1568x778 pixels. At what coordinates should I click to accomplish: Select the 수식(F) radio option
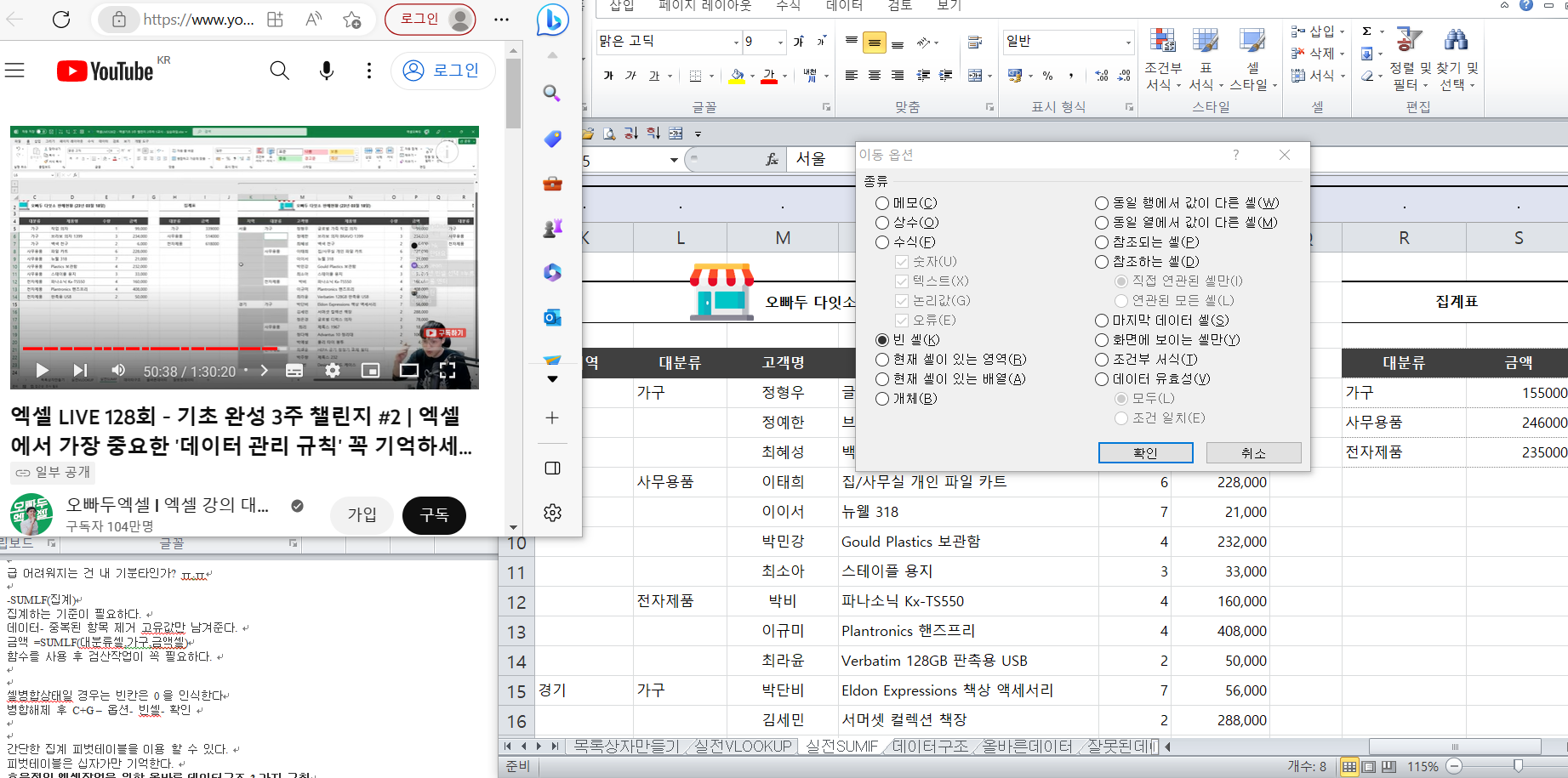[x=882, y=242]
